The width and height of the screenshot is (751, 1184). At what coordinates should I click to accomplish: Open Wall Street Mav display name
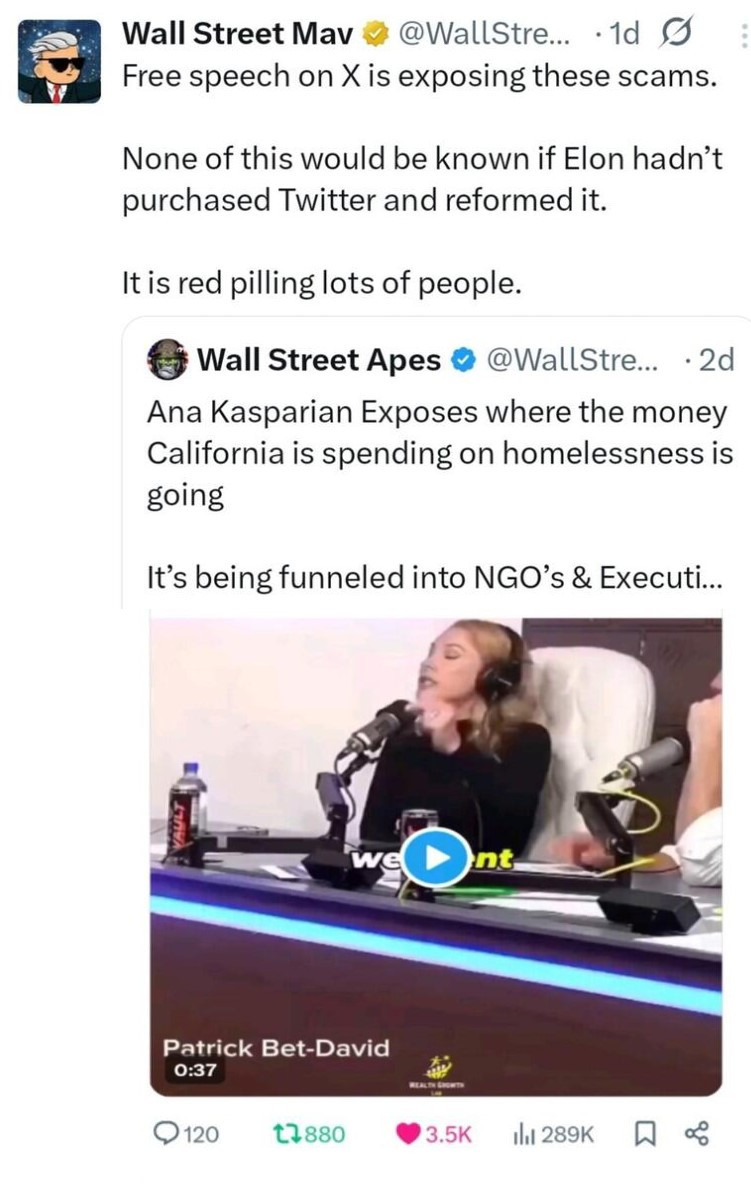coord(238,35)
